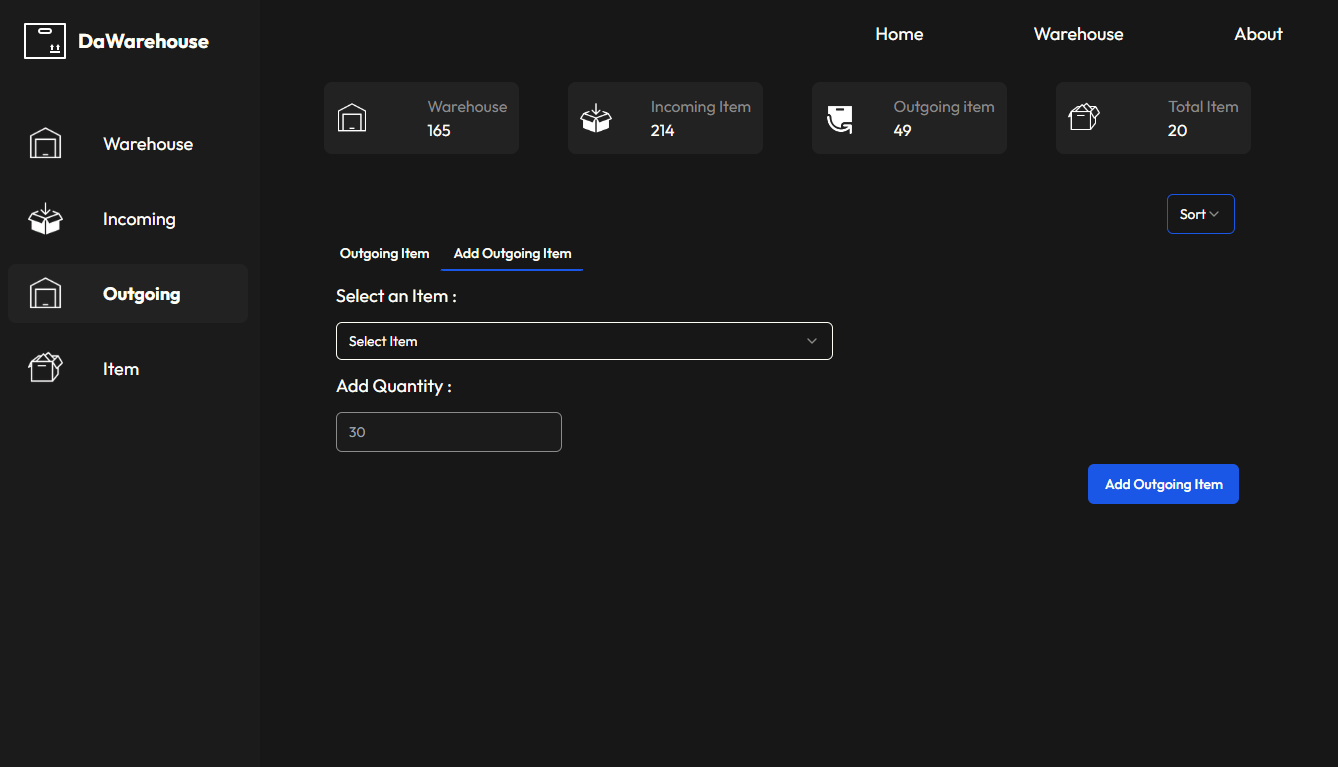The height and width of the screenshot is (767, 1338).
Task: Focus the Add Quantity input field
Action: (448, 432)
